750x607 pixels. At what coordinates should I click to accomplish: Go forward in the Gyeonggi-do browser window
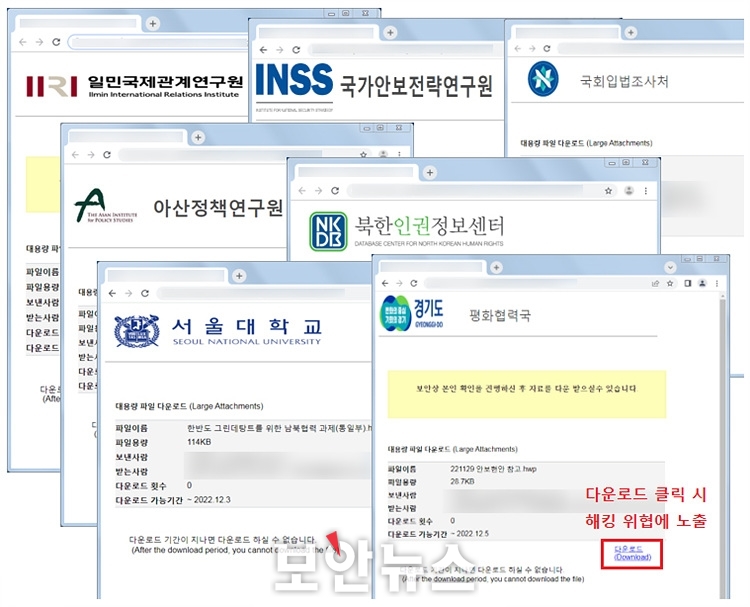[x=399, y=283]
